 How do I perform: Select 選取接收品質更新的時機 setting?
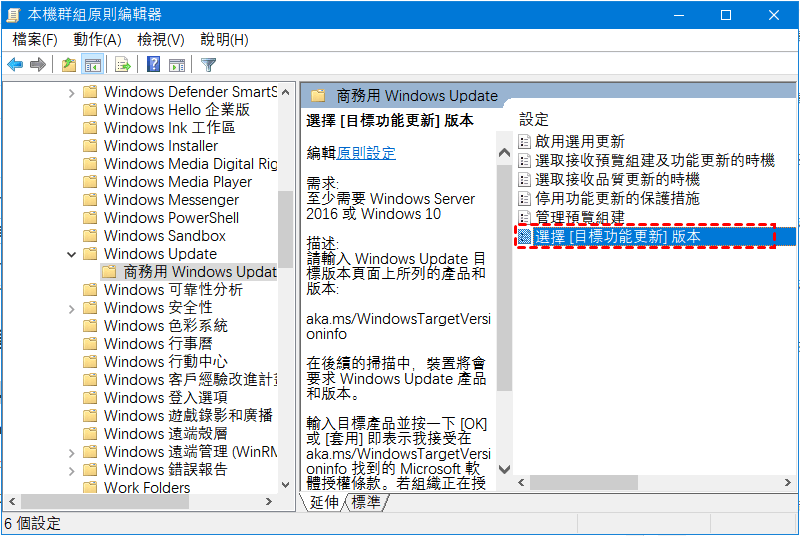pos(617,180)
